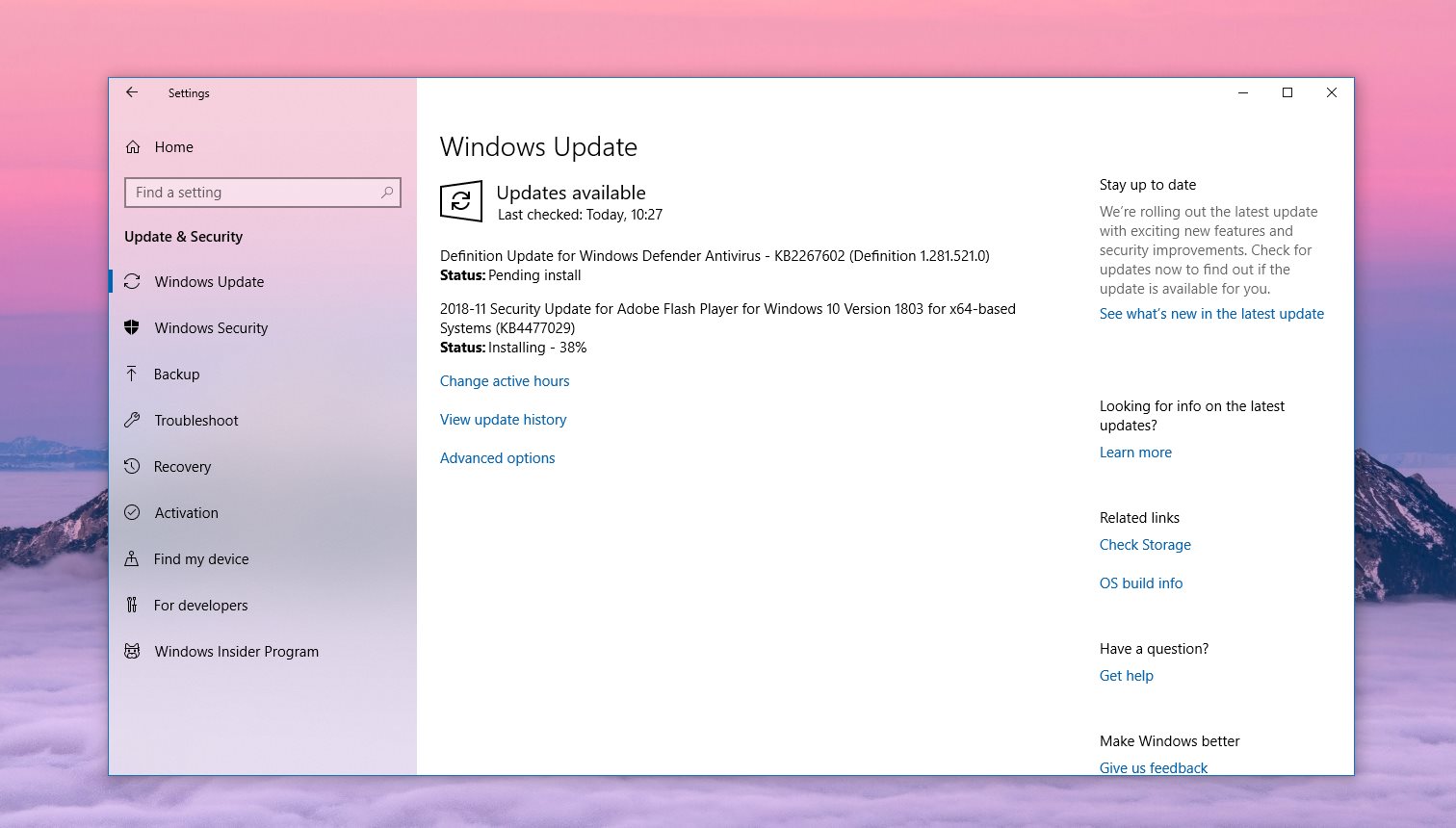Click the Find a setting search box

tap(263, 193)
